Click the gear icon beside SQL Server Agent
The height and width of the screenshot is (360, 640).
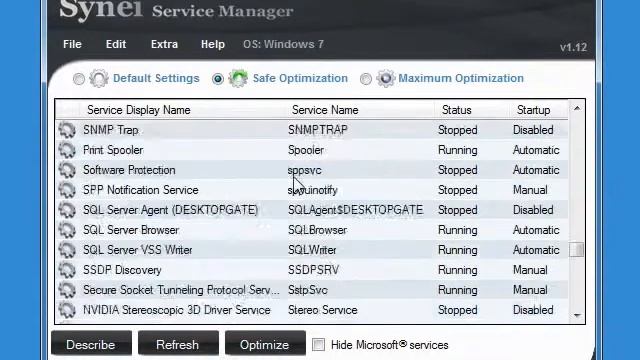point(67,210)
